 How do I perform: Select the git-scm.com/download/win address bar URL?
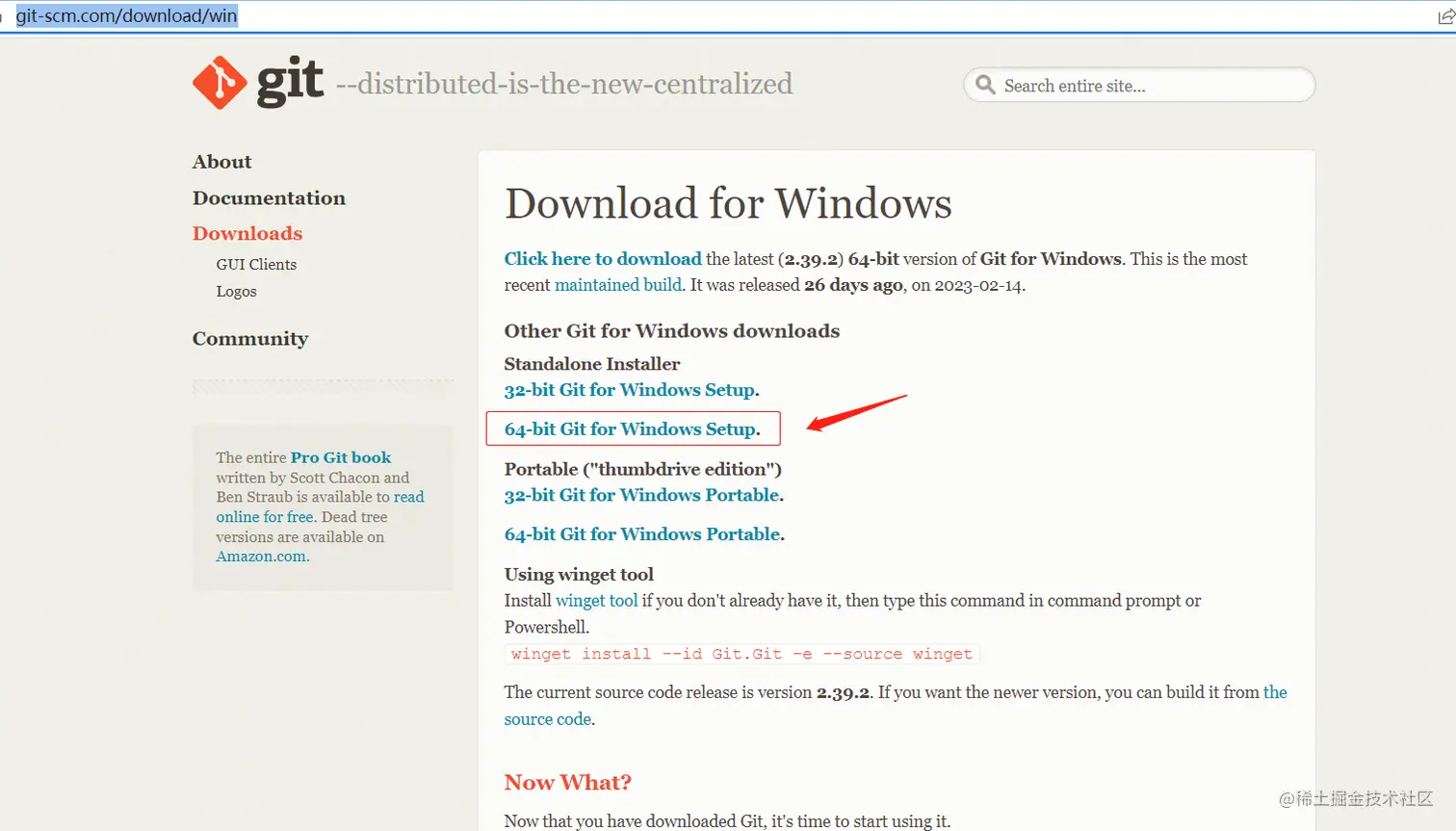[x=126, y=15]
